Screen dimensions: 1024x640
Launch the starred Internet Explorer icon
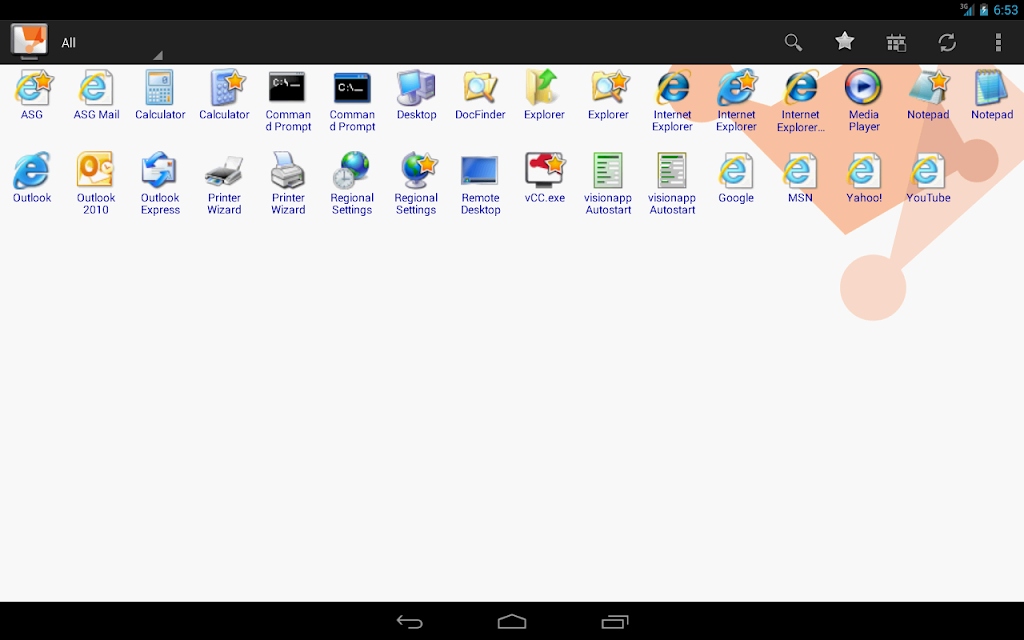coord(736,101)
